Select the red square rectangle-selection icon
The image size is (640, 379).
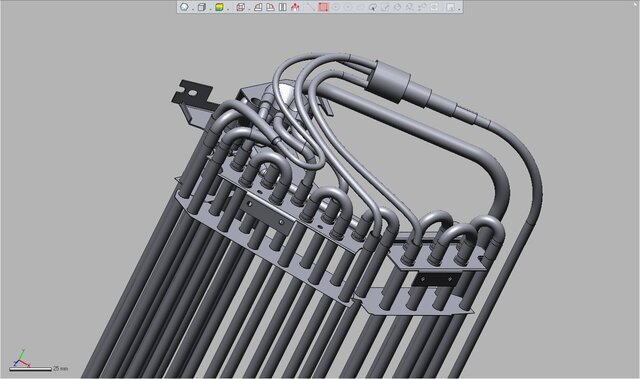[323, 7]
